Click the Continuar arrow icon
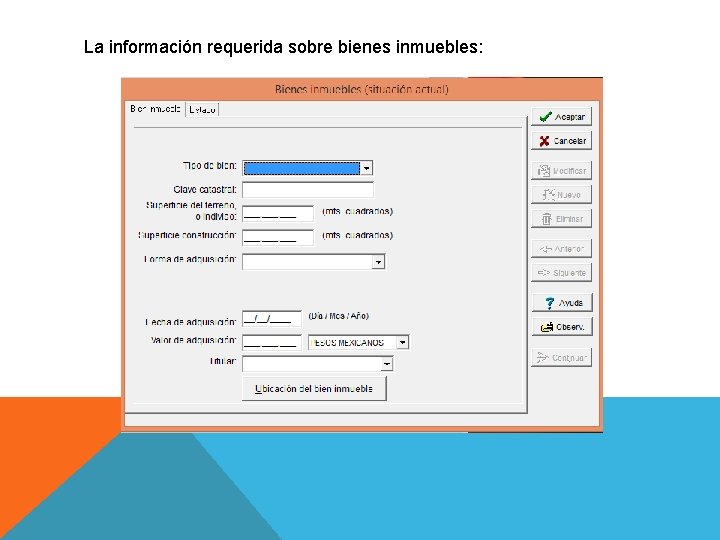The image size is (720, 540). (x=543, y=357)
